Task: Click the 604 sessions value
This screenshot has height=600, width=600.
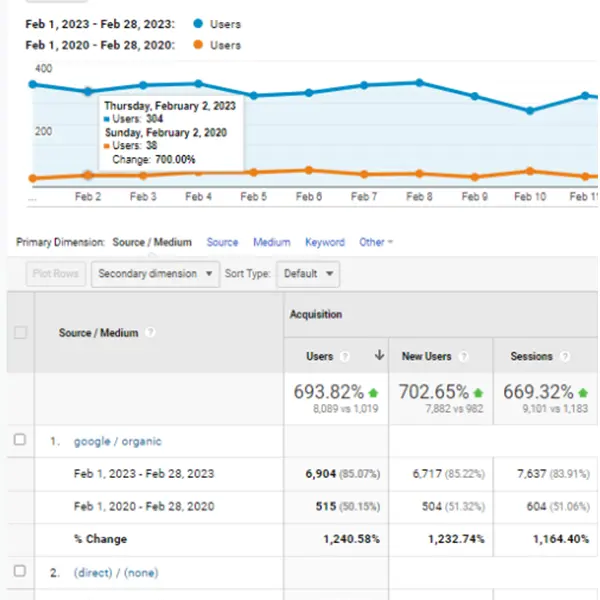Action: (x=536, y=506)
